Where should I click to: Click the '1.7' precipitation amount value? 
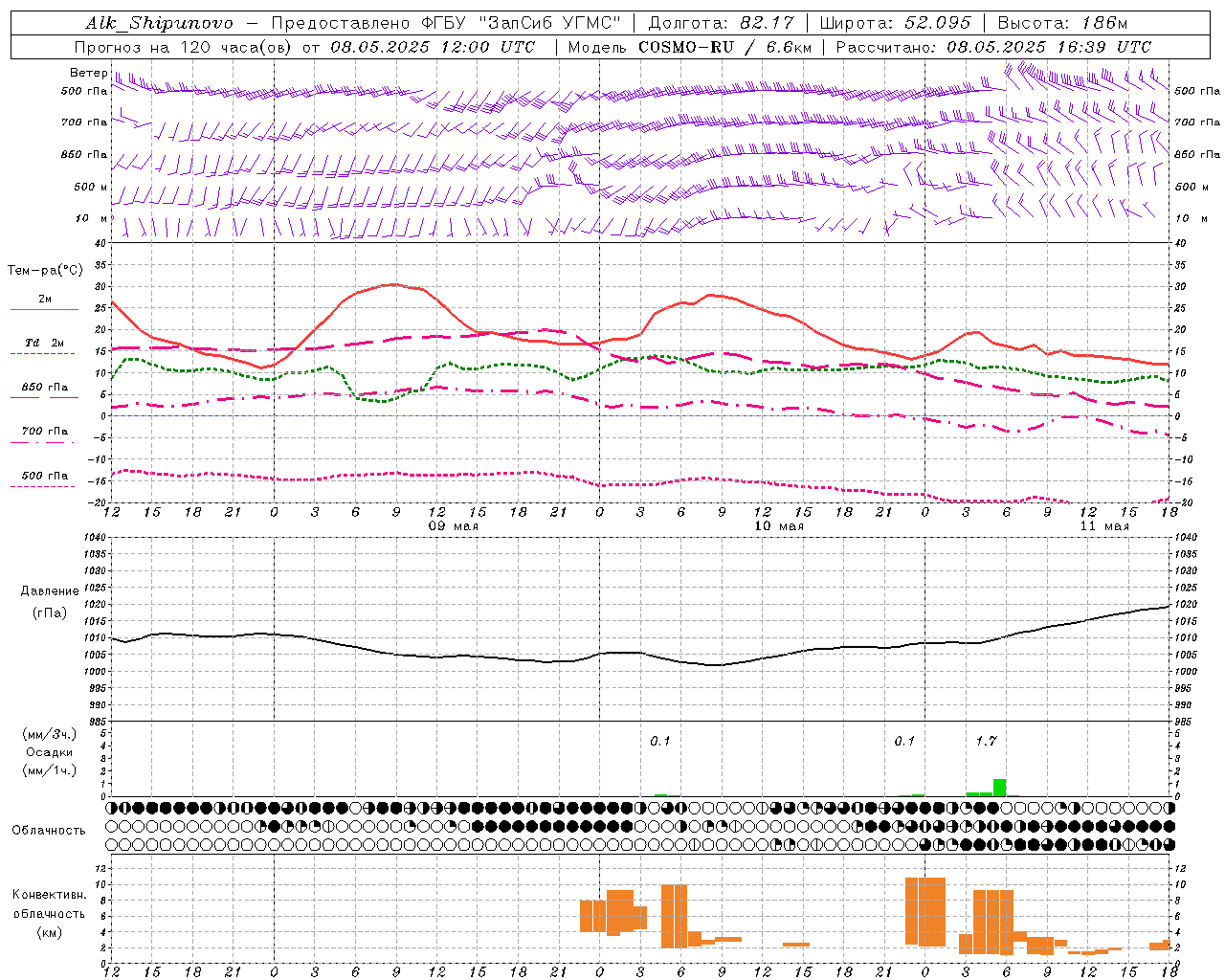coord(986,741)
